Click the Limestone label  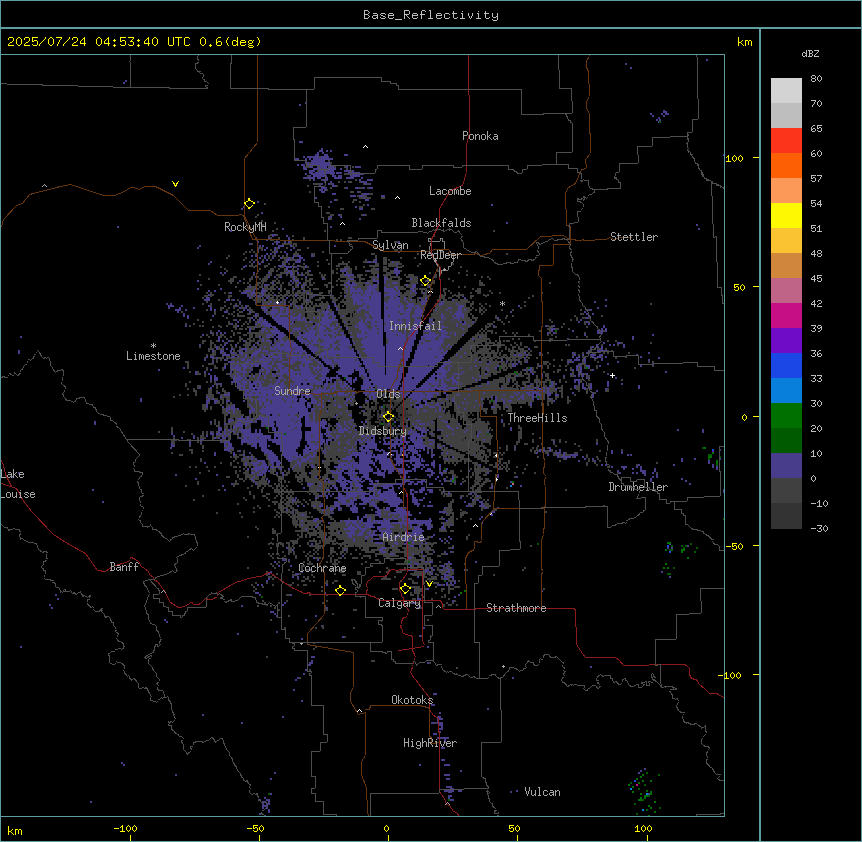153,356
